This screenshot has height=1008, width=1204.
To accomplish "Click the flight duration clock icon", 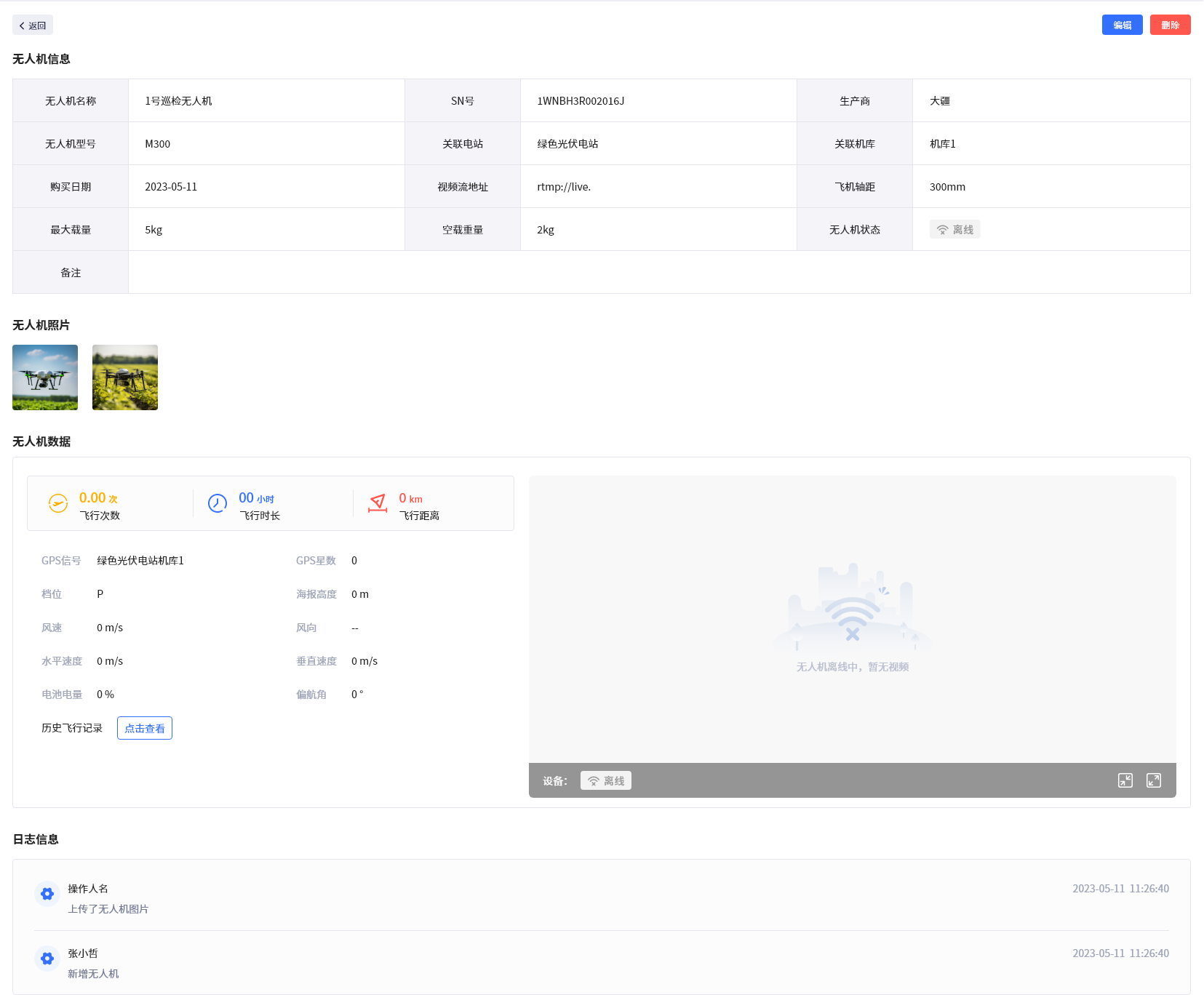I will click(x=218, y=503).
